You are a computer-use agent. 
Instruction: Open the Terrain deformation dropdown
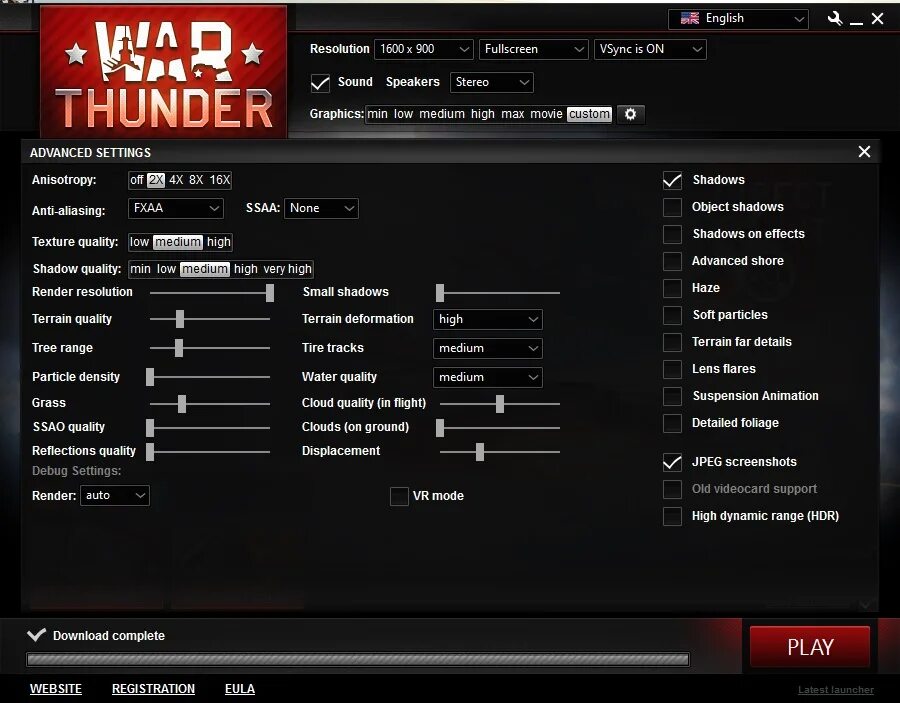(x=487, y=319)
